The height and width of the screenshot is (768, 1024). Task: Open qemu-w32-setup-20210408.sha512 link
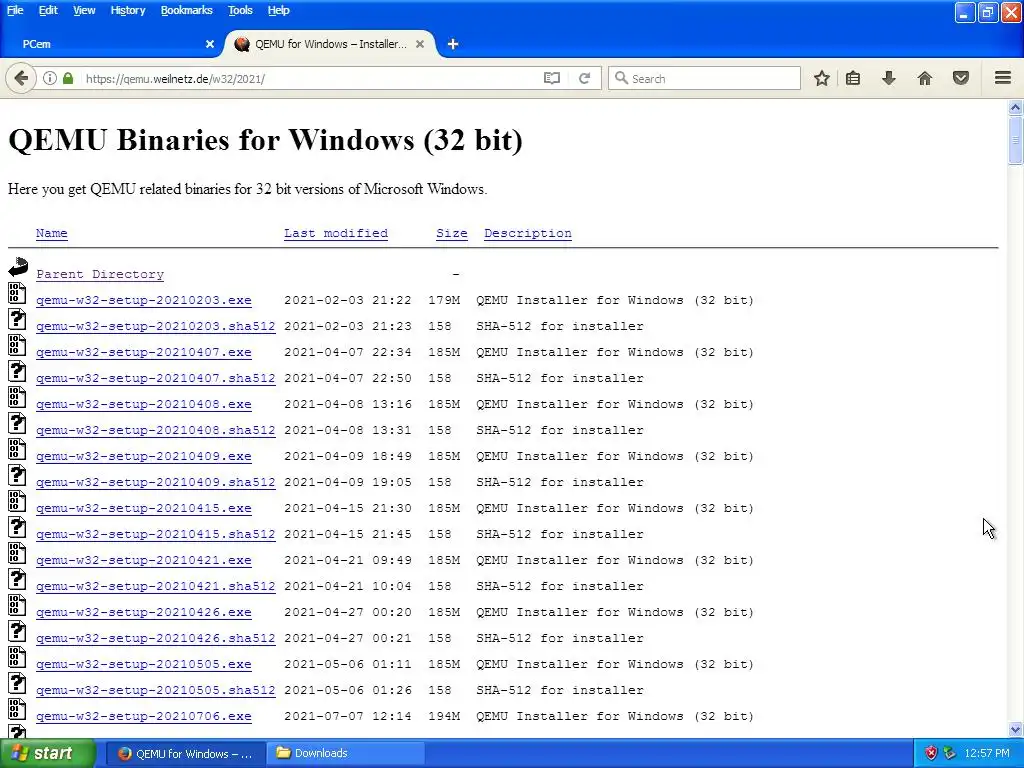click(x=155, y=430)
